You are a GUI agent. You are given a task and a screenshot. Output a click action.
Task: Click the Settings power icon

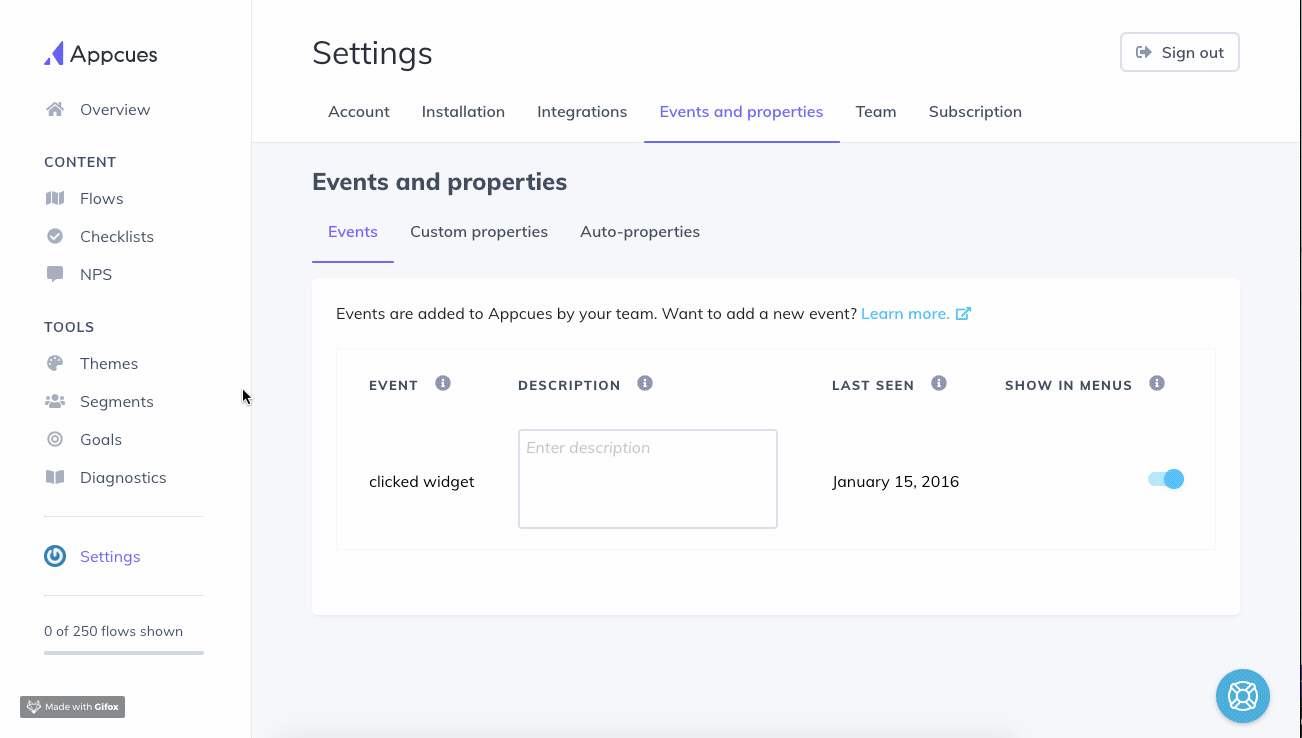click(55, 556)
